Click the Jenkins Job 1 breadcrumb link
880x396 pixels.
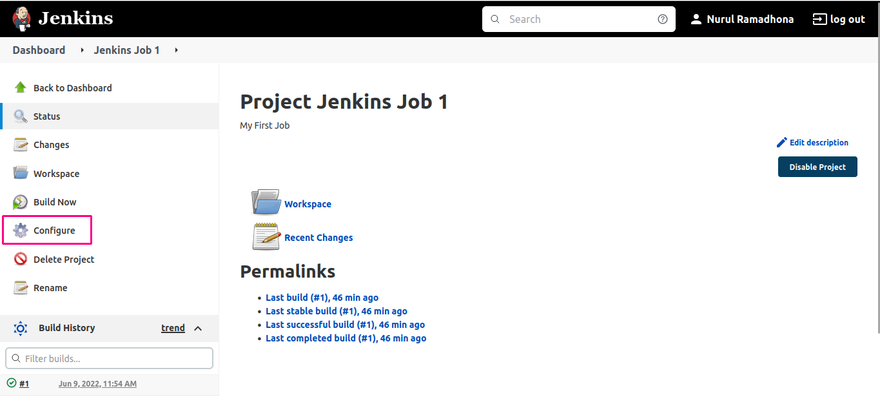click(126, 50)
